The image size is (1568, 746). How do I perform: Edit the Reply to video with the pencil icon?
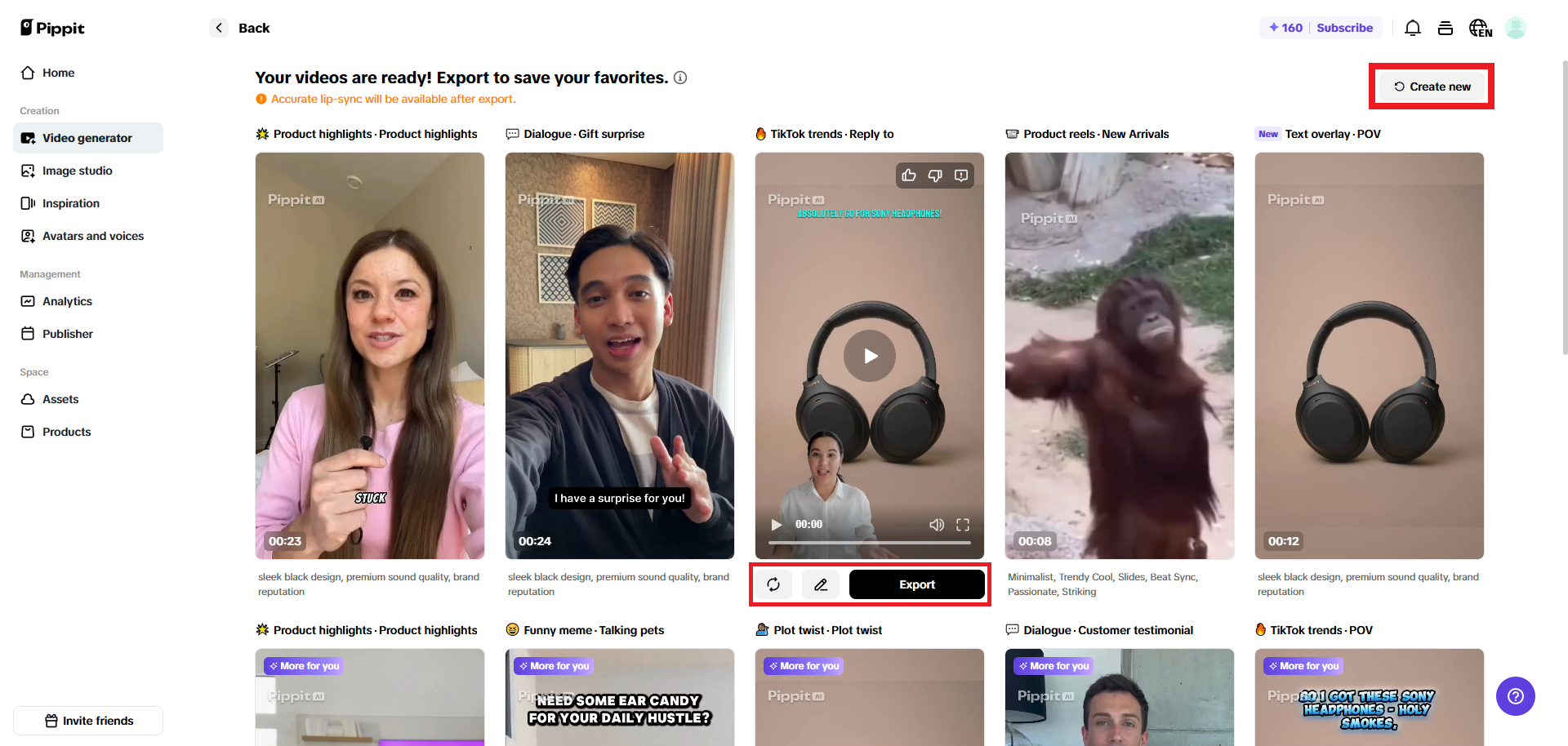tap(821, 584)
